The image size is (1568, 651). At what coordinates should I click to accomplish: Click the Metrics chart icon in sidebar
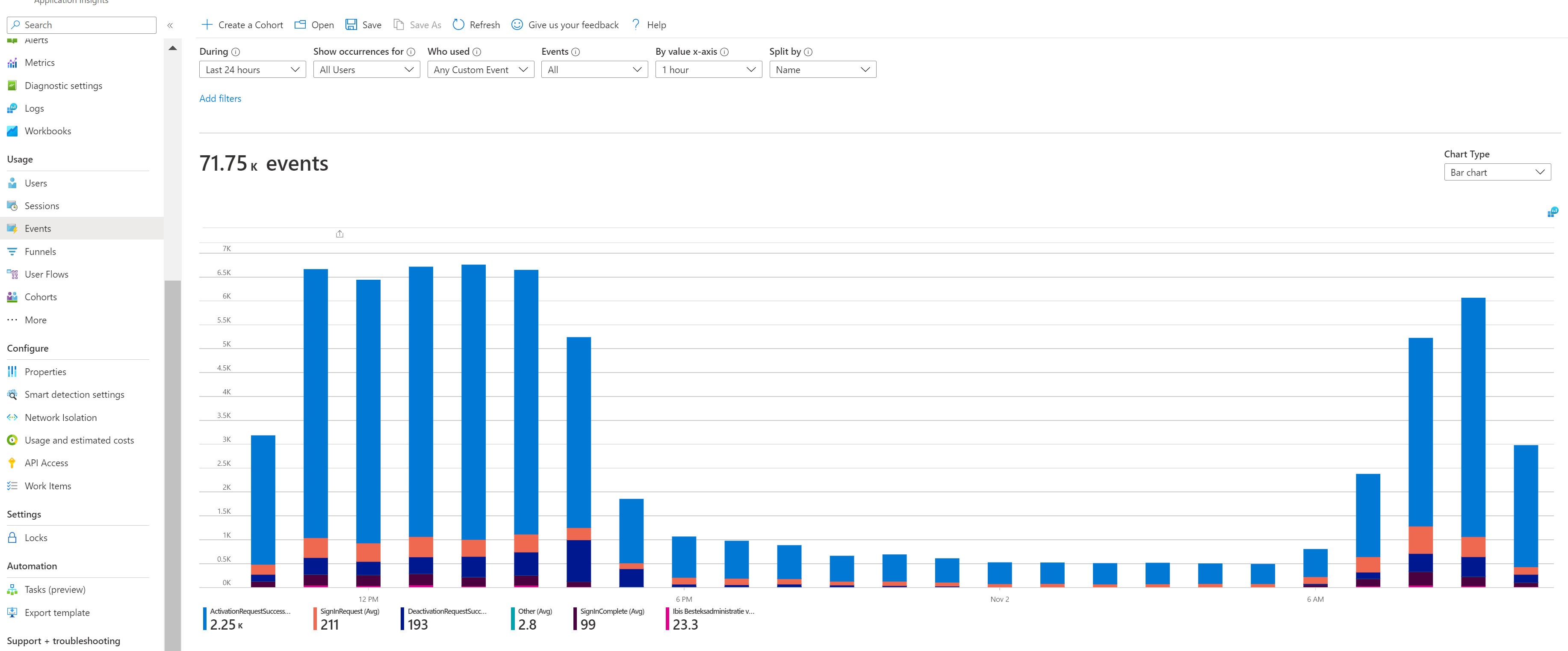12,63
